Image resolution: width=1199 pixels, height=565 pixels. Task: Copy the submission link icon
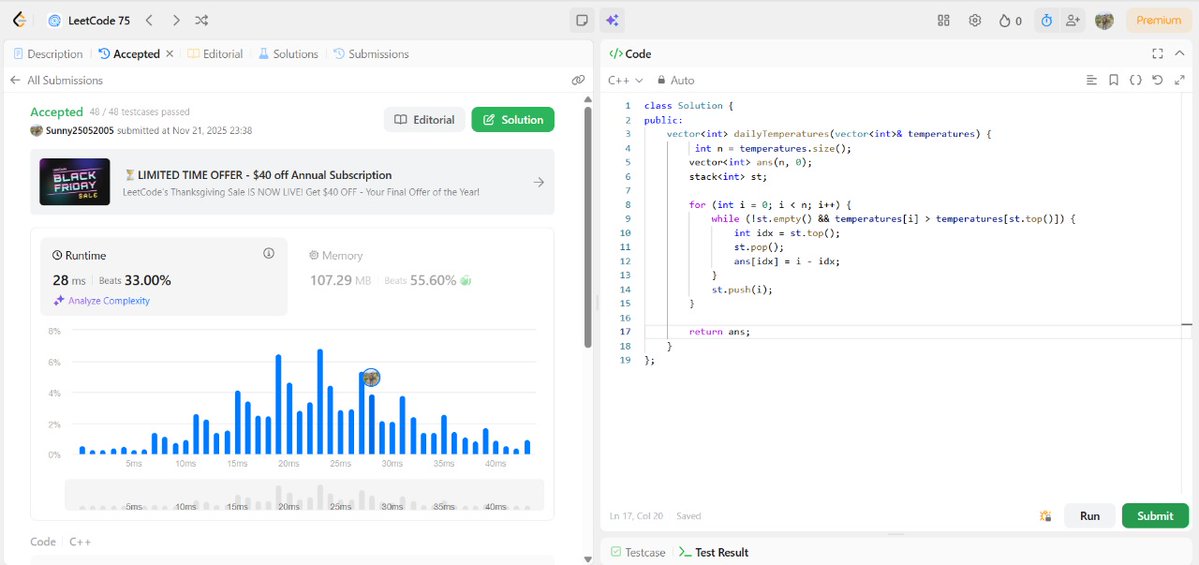(x=578, y=80)
